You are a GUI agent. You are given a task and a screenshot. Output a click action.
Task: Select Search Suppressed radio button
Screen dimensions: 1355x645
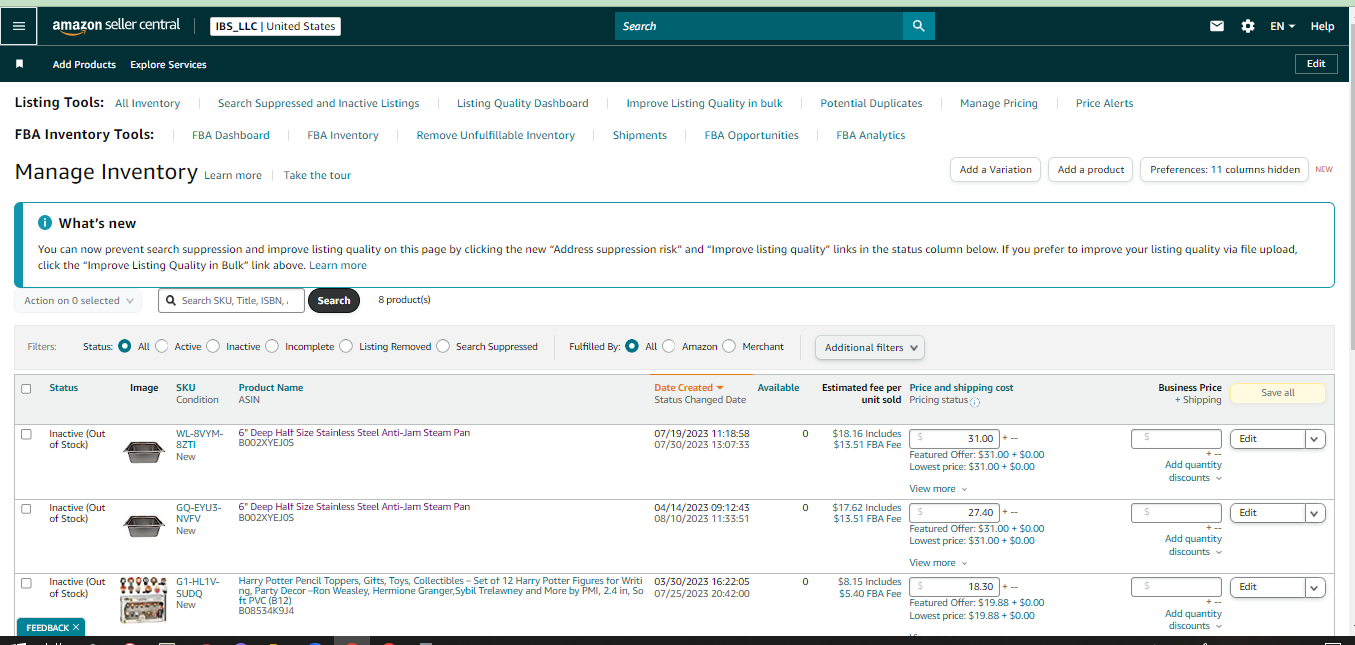tap(443, 347)
